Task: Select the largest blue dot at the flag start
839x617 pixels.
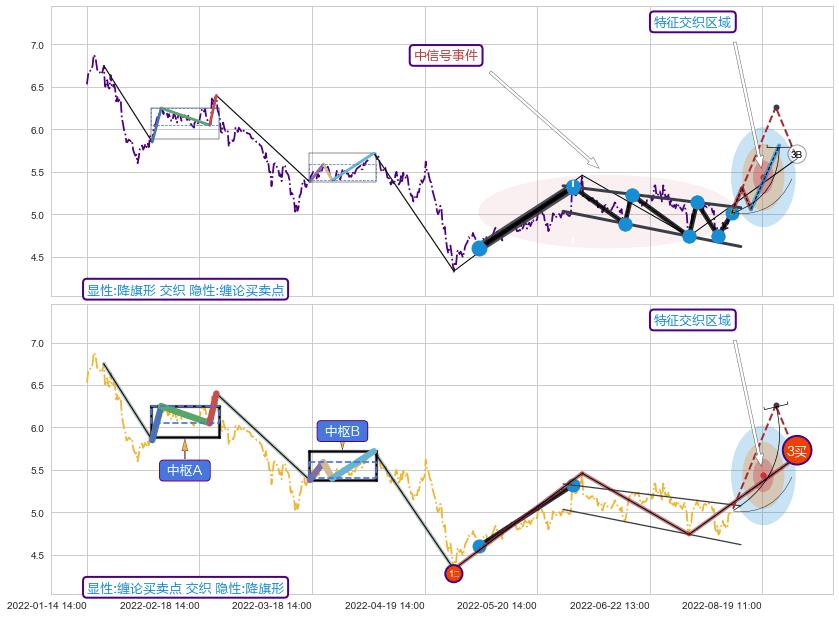Action: tap(479, 248)
